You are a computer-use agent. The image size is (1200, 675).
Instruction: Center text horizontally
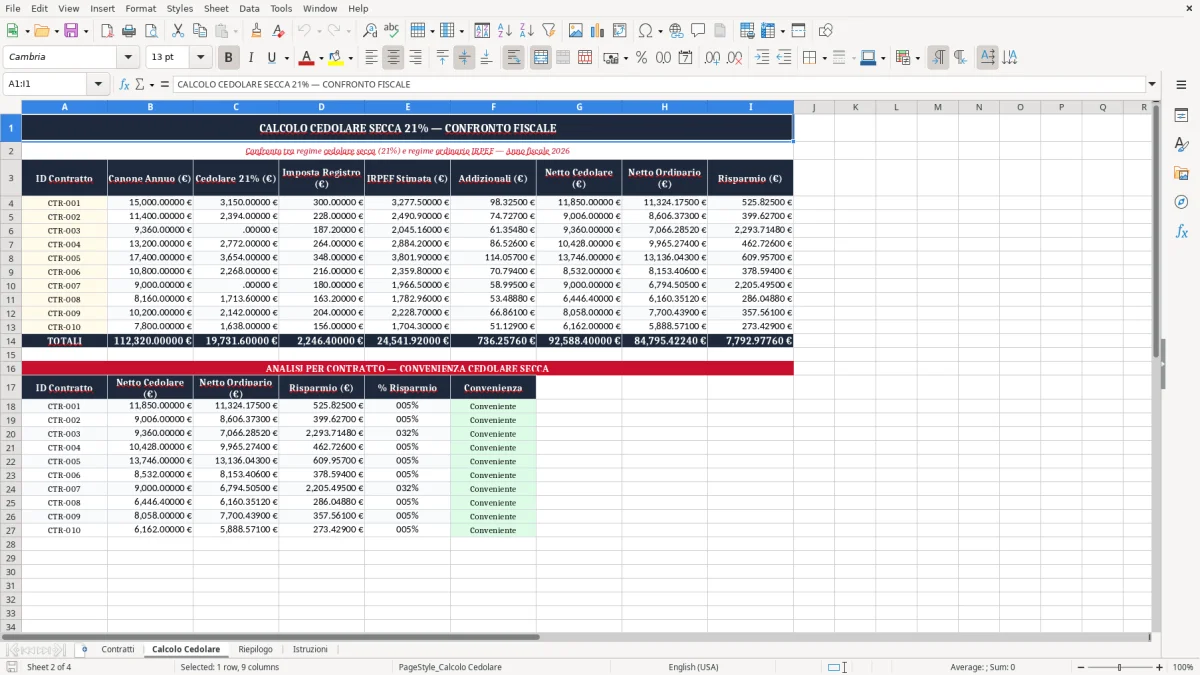point(393,58)
